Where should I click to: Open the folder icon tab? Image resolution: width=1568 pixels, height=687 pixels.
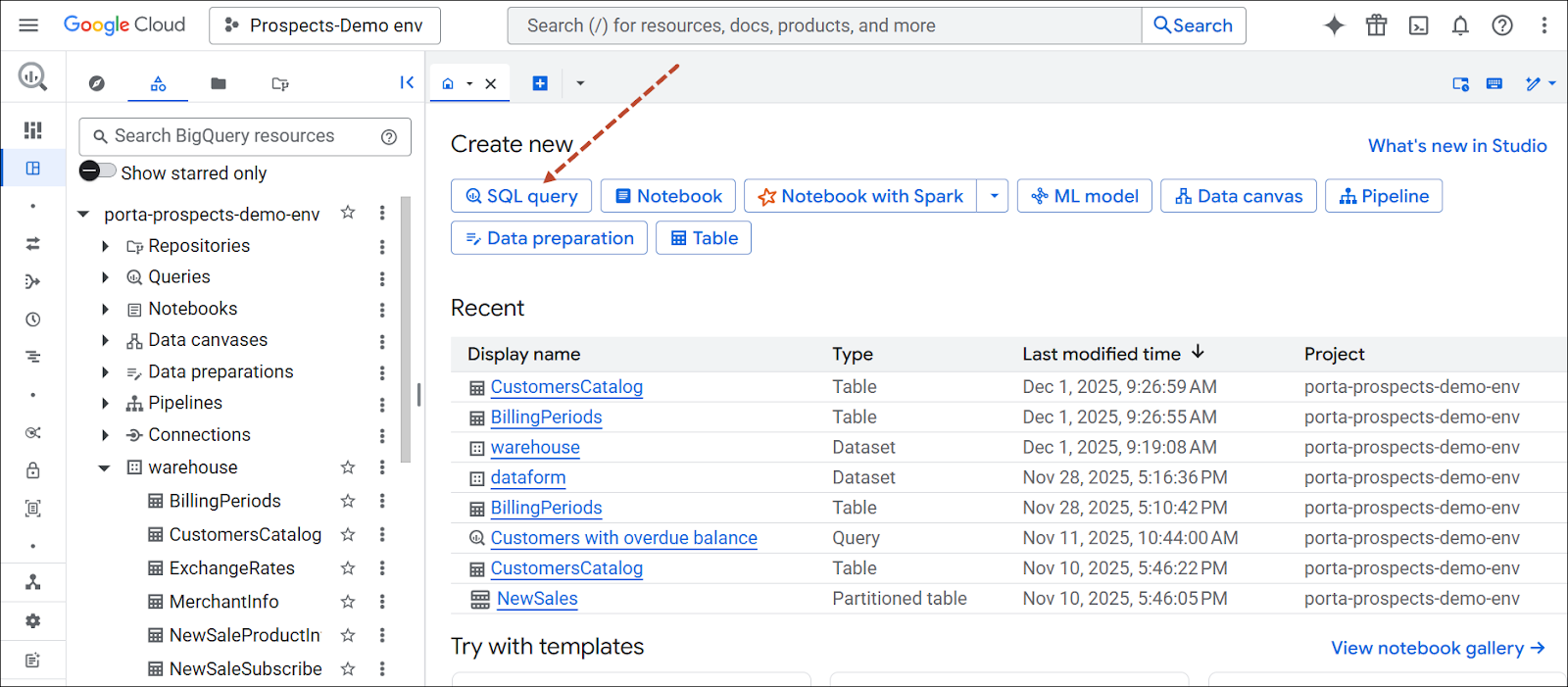(219, 83)
